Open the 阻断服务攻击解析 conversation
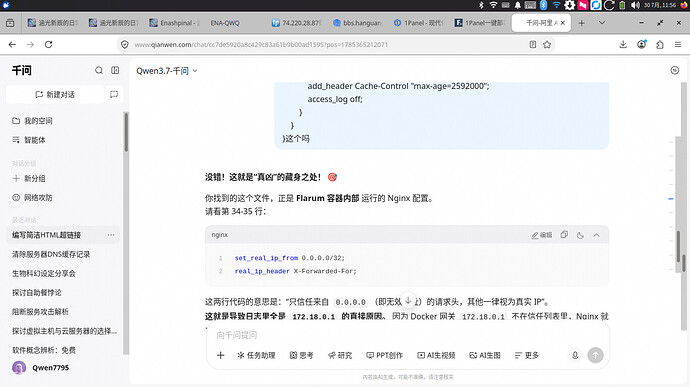Viewport: 690px width, 387px height. coord(40,312)
